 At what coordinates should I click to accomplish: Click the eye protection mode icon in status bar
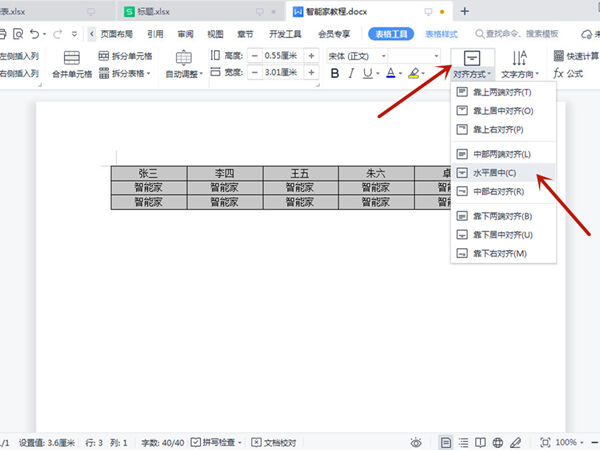tap(416, 442)
